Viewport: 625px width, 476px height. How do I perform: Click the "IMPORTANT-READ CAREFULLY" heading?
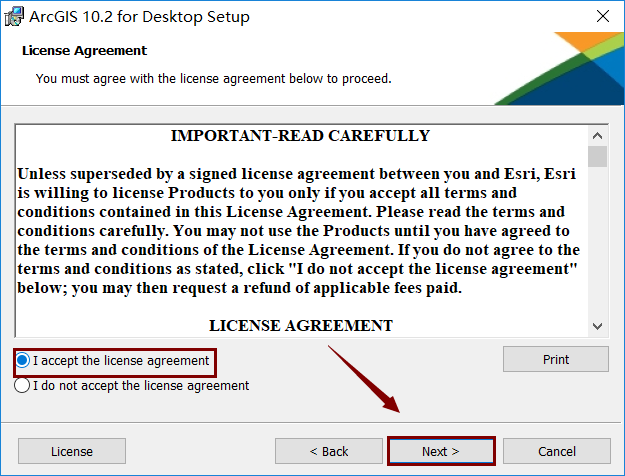point(301,136)
